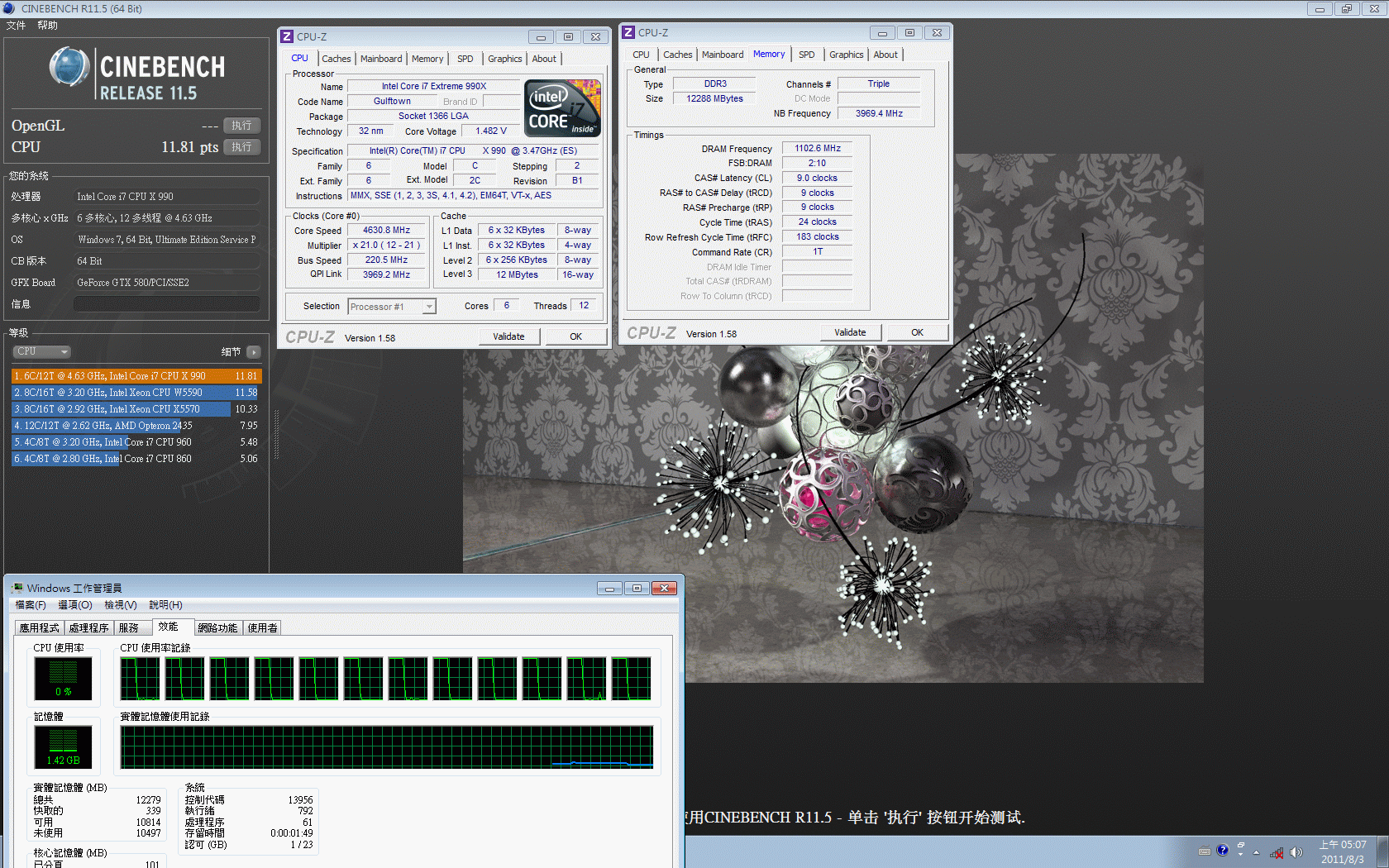
Task: Click Validate in the CPU-Z Memory window
Action: pyautogui.click(x=851, y=332)
